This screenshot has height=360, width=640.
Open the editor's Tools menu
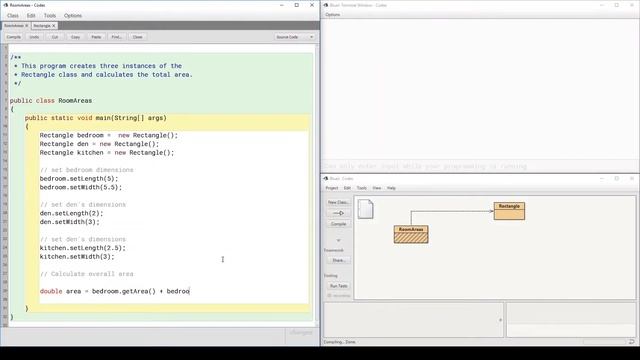50,16
